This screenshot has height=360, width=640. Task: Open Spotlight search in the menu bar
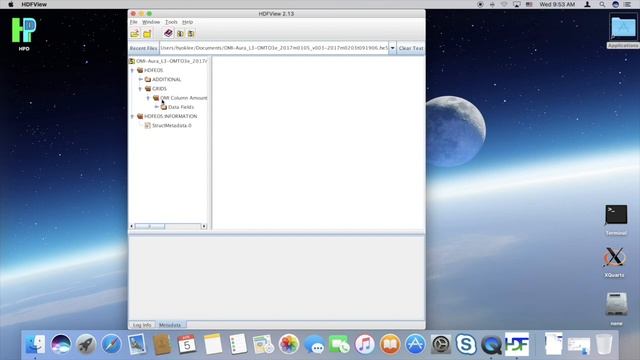point(602,4)
